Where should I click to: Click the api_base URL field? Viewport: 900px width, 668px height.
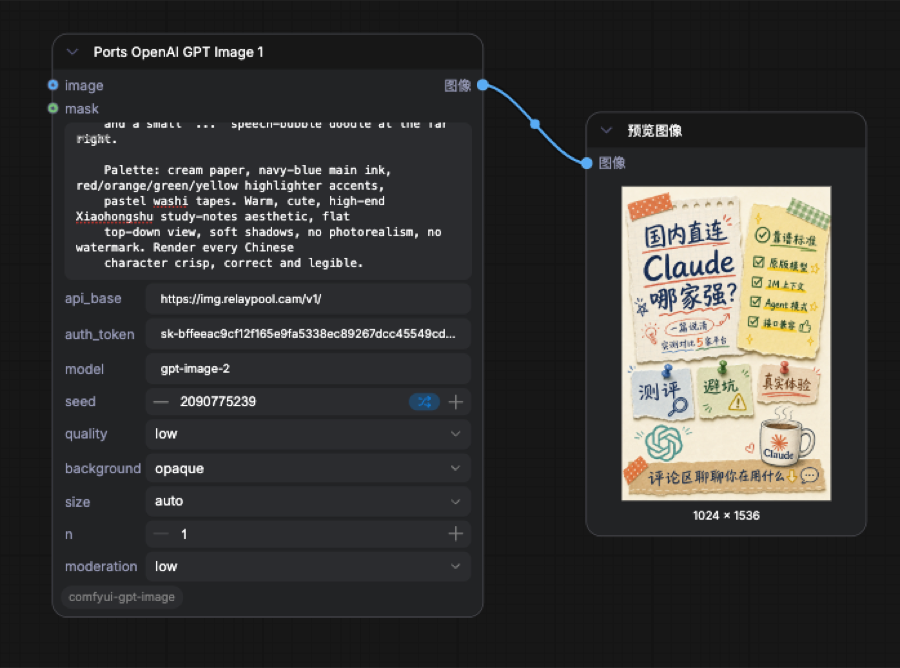point(308,299)
